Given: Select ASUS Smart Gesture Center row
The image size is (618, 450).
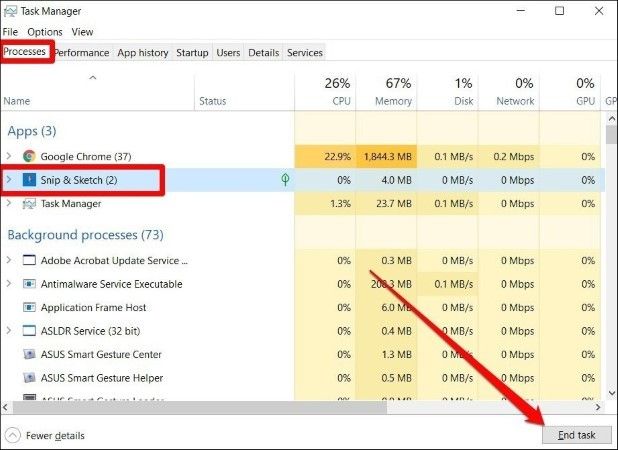Looking at the screenshot, I should 303,354.
